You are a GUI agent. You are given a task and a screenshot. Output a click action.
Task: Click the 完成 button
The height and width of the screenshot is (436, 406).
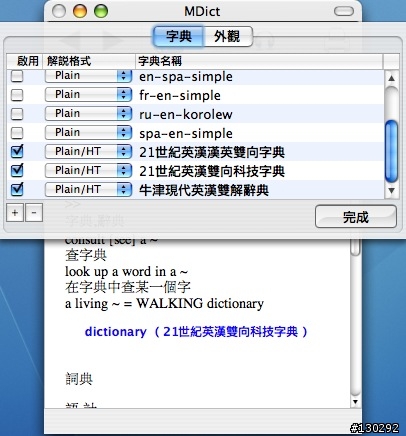[x=356, y=217]
